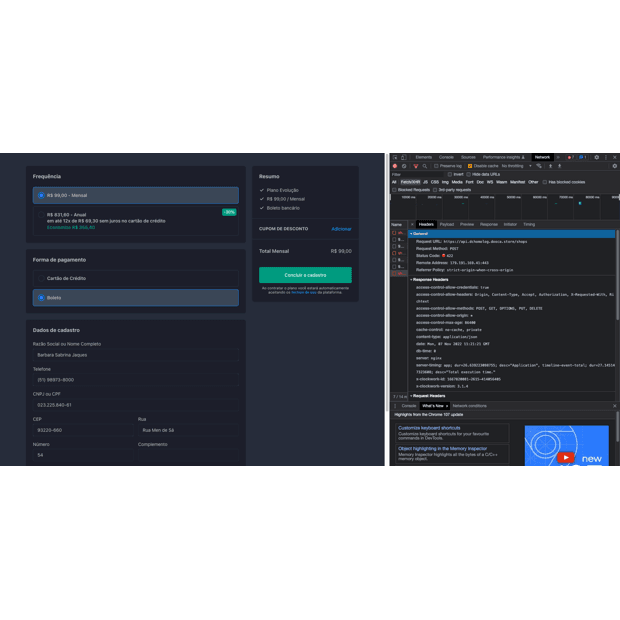Enable the Preserve log checkbox
620x620 pixels.
(x=437, y=166)
